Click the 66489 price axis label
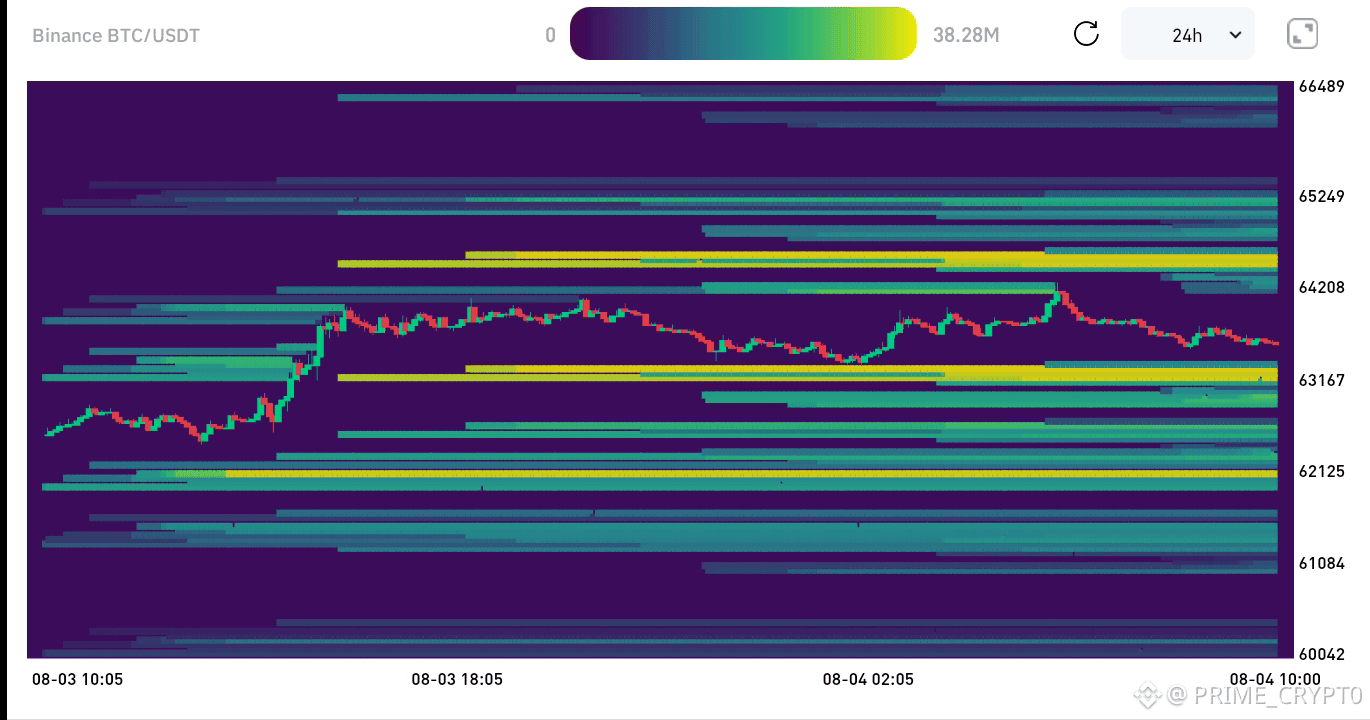Image resolution: width=1370 pixels, height=720 pixels. pos(1321,86)
